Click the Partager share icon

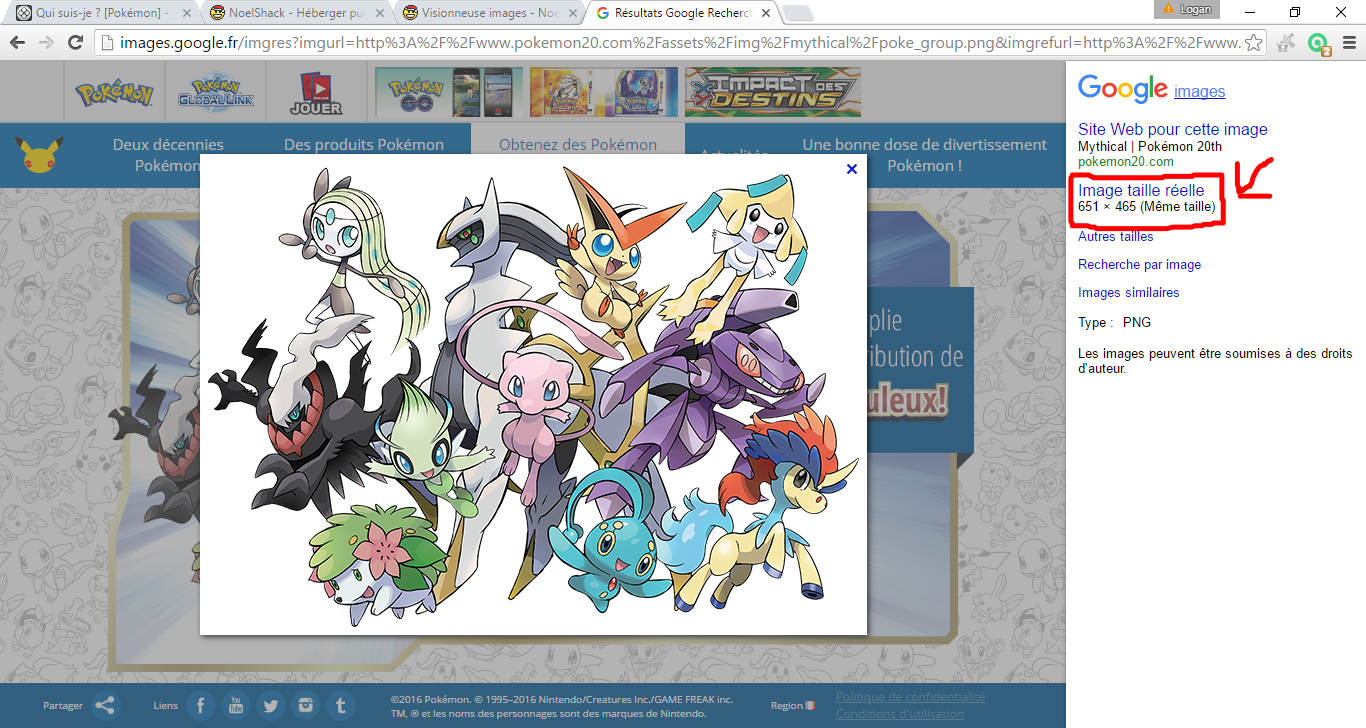[x=105, y=705]
